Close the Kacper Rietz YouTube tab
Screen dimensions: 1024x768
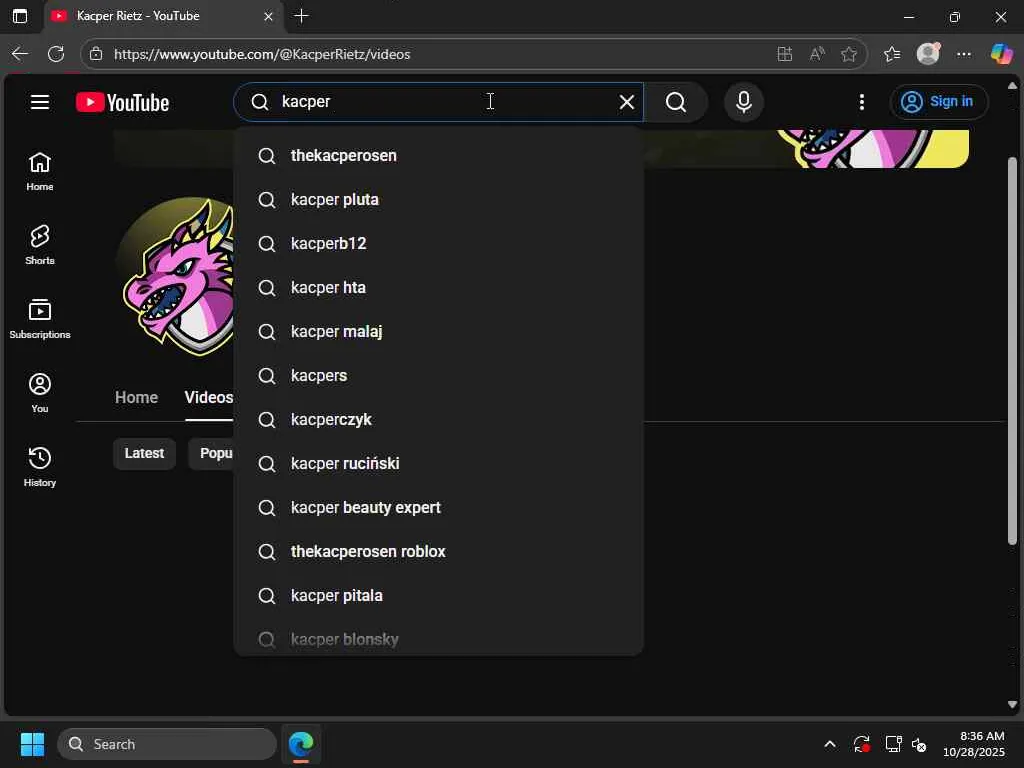[x=268, y=16]
